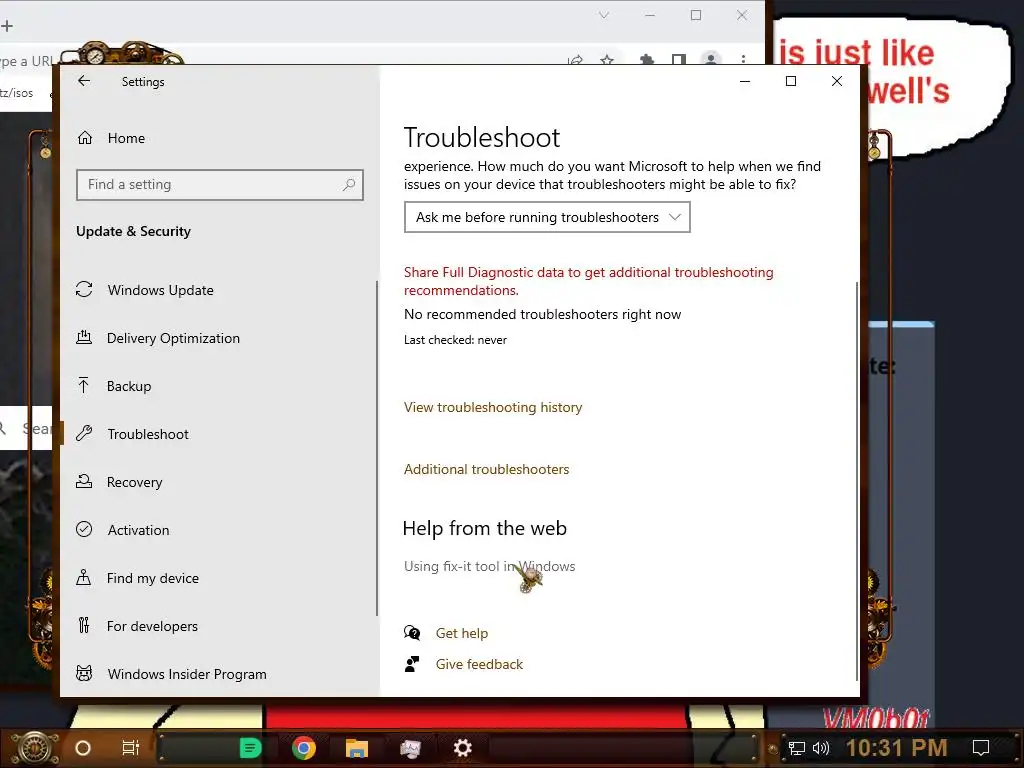This screenshot has height=768, width=1024.
Task: Click the Settings sidebar scrollbar
Action: [x=377, y=449]
